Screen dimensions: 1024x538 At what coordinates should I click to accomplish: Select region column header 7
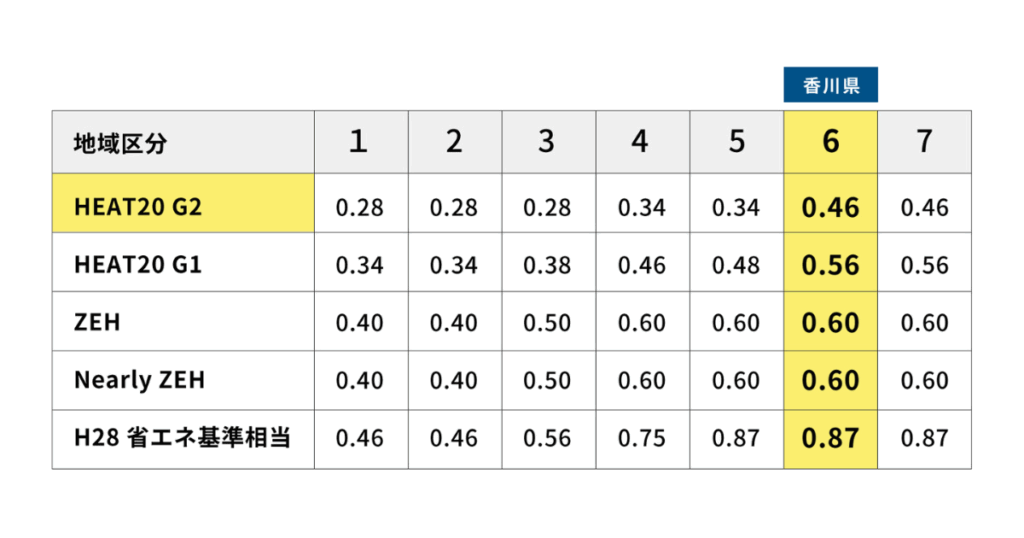(924, 142)
